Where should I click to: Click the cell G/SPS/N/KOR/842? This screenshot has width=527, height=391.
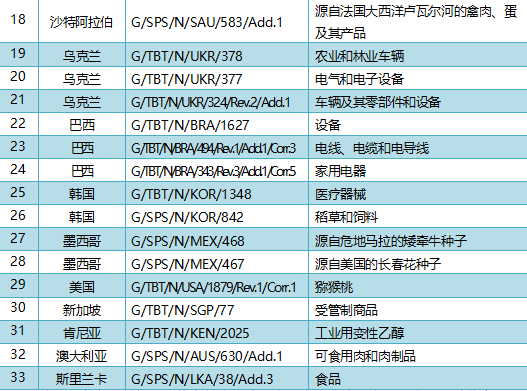pos(217,216)
